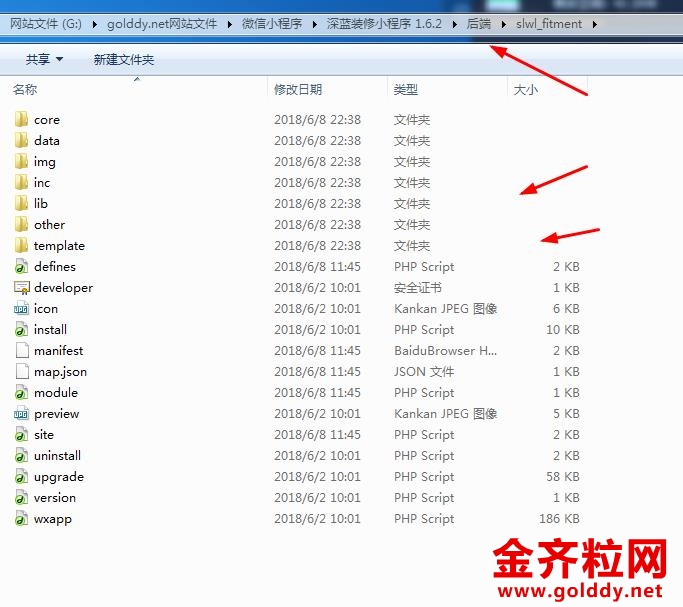Click the install PHP file icon

coord(21,329)
